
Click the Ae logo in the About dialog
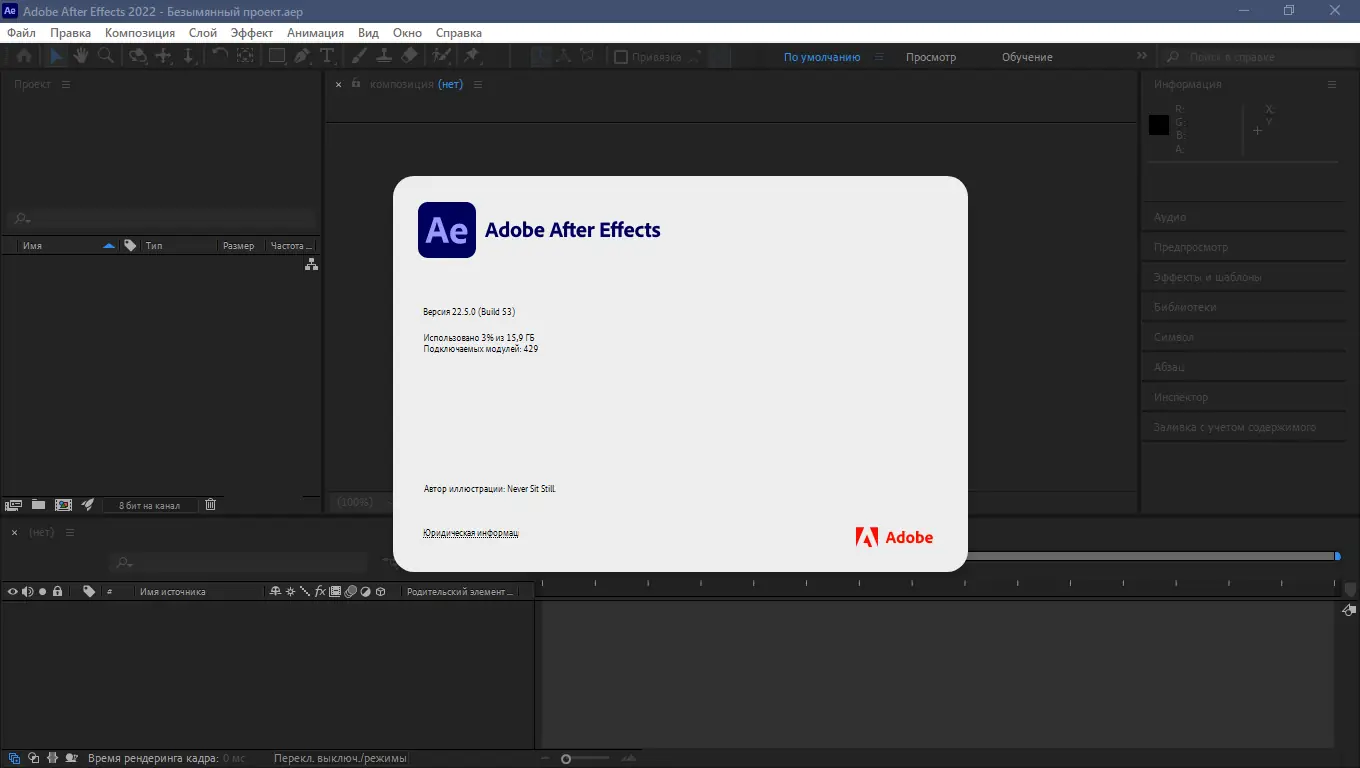pyautogui.click(x=447, y=230)
